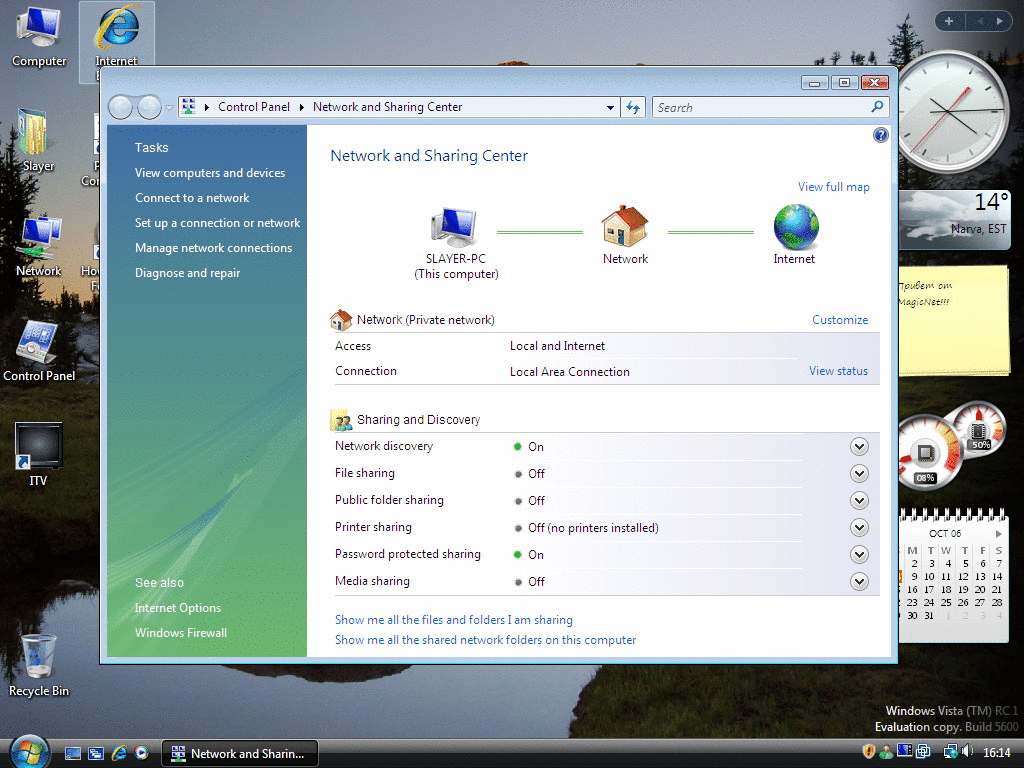Expand the Printer sharing settings
This screenshot has width=1024, height=768.
(859, 528)
